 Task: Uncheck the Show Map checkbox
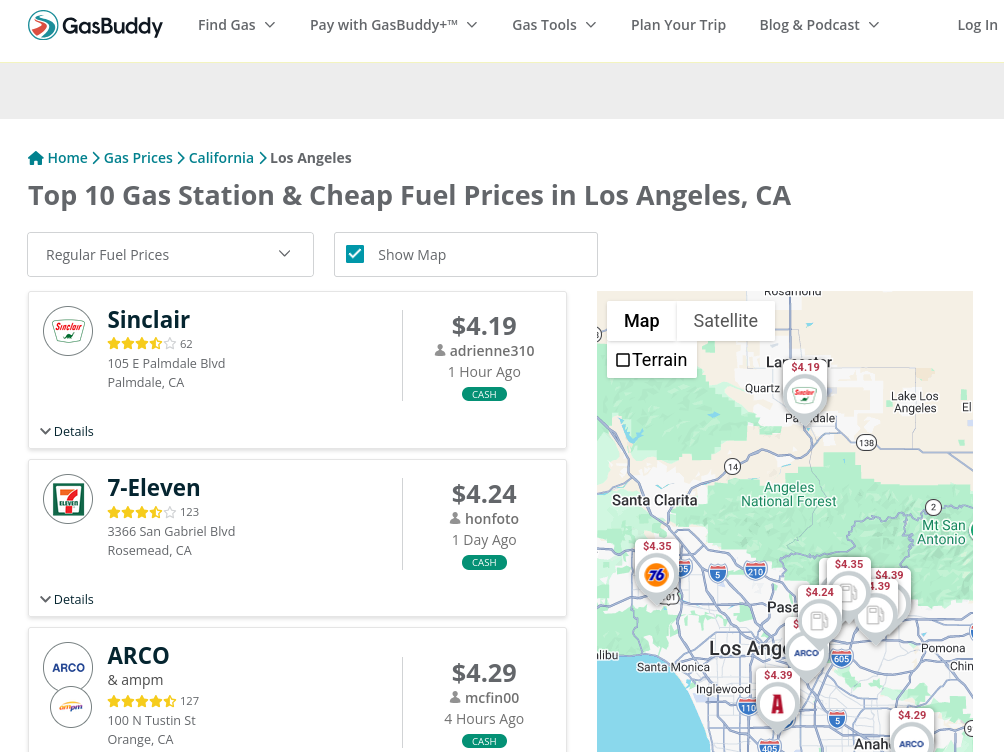coord(355,254)
